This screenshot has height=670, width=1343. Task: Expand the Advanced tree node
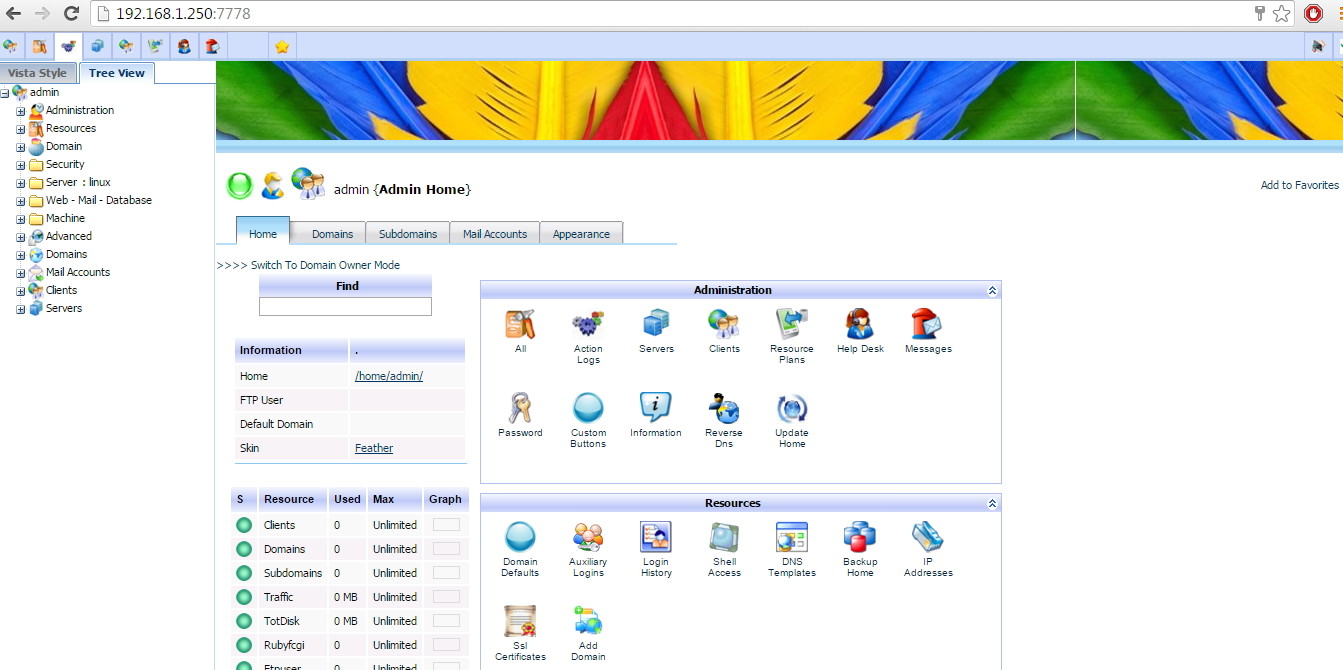click(20, 237)
